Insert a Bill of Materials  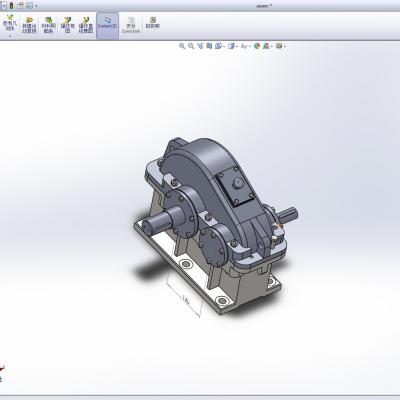(48, 25)
